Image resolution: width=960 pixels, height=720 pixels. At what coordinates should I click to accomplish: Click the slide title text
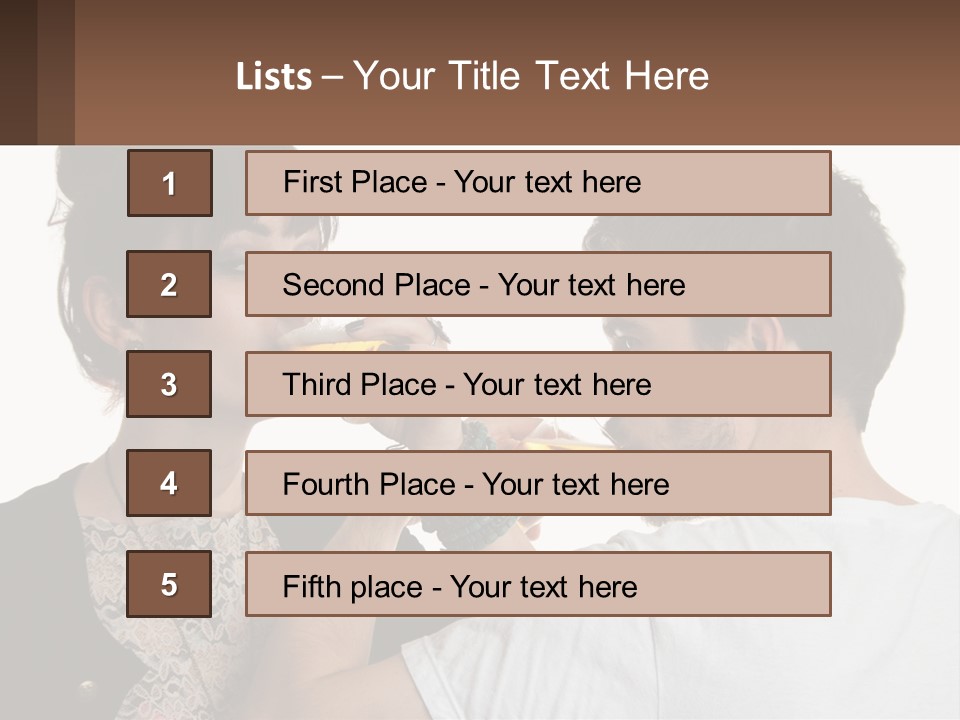pos(472,76)
